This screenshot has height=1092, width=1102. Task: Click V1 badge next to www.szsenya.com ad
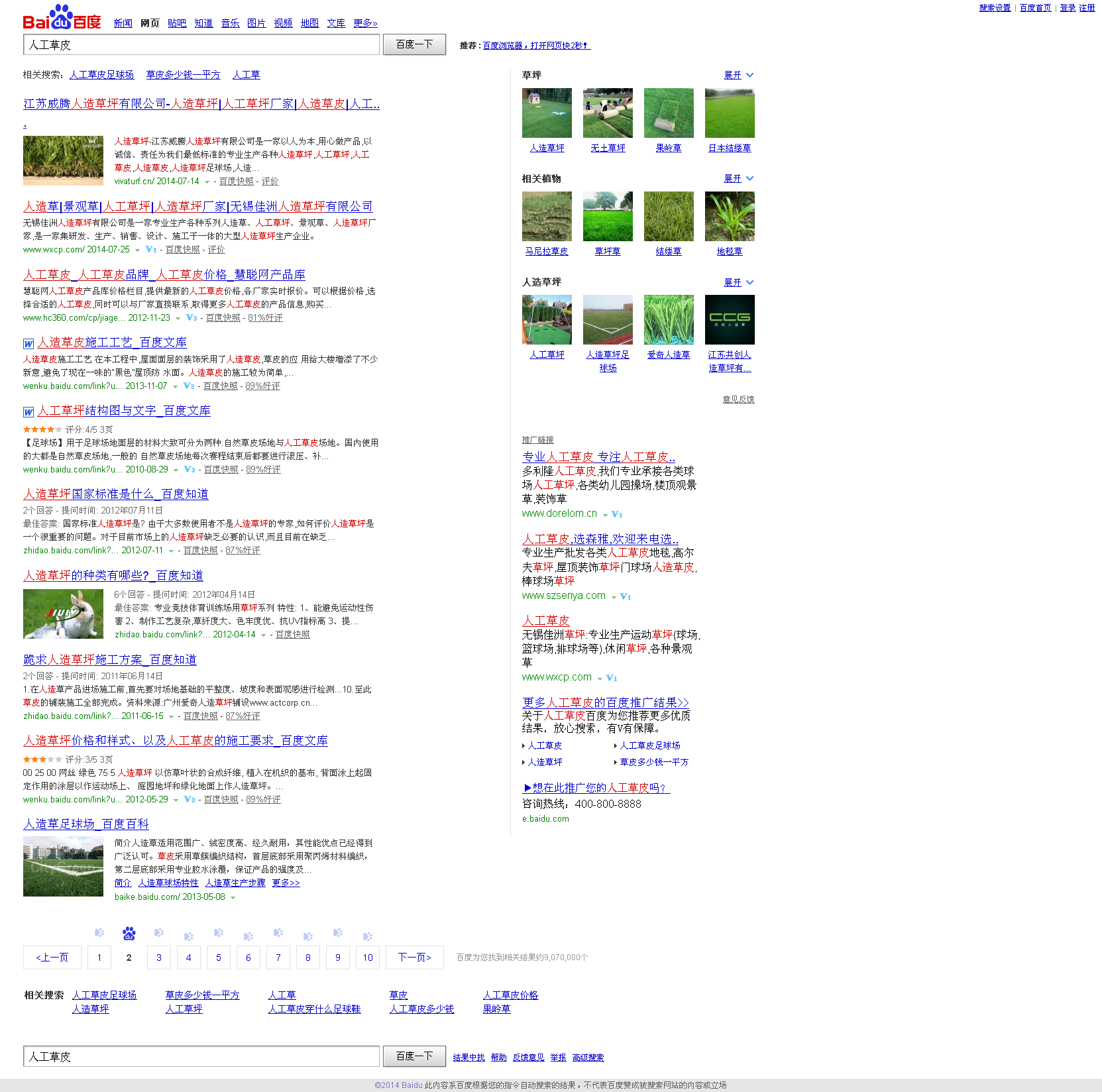pyautogui.click(x=626, y=596)
